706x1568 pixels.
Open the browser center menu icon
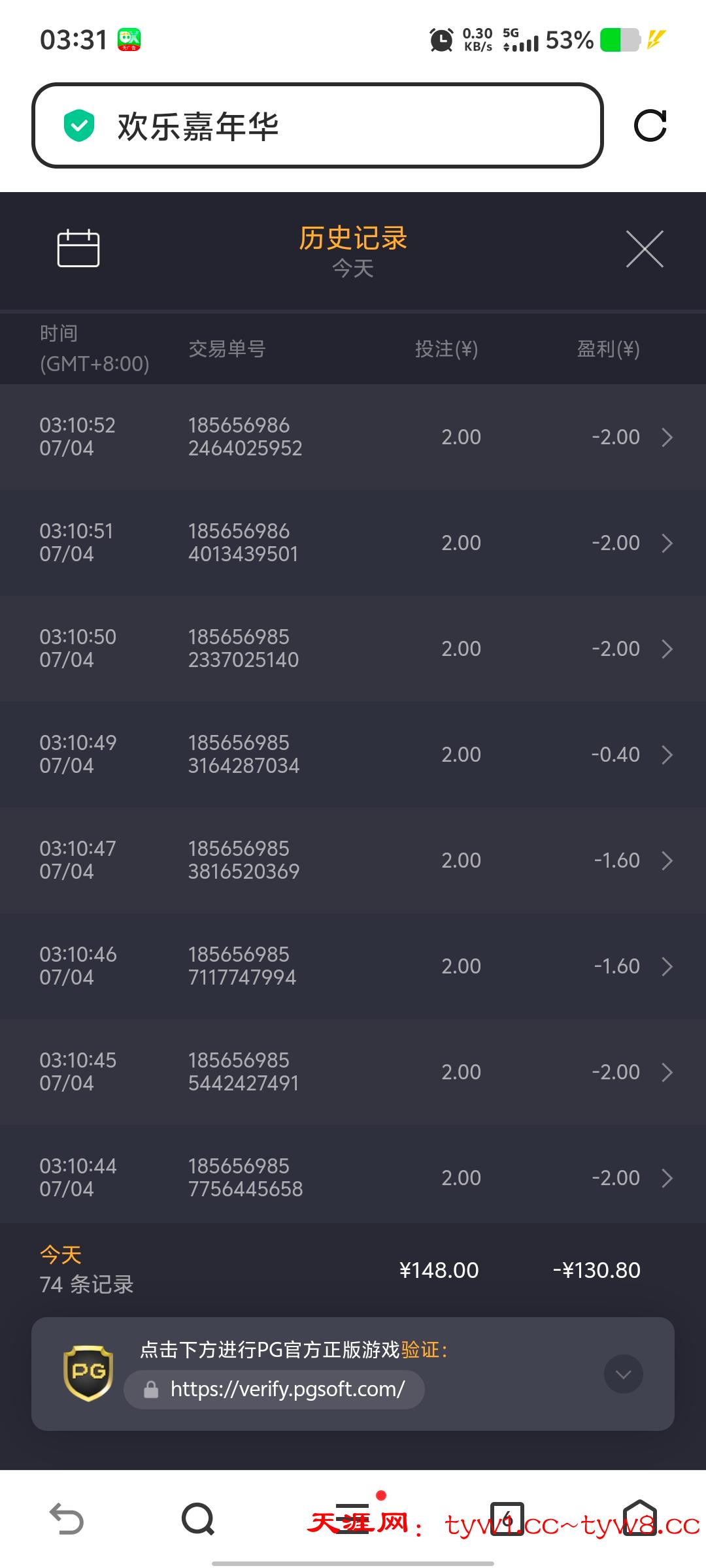353,1518
